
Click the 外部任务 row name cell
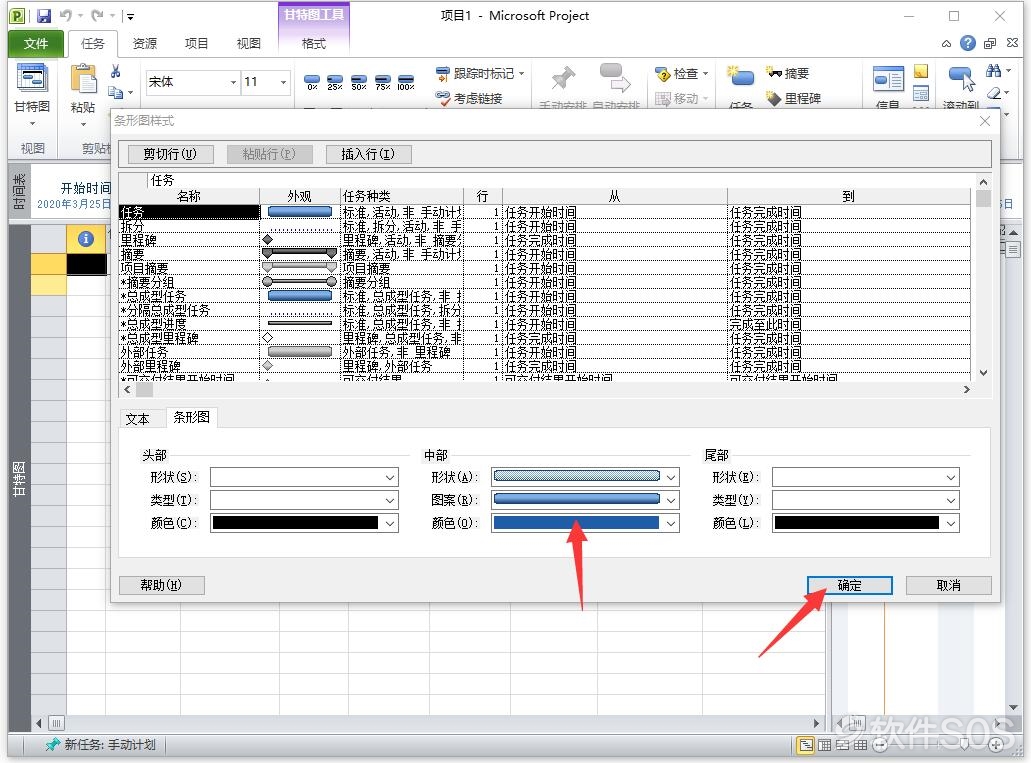coord(189,352)
